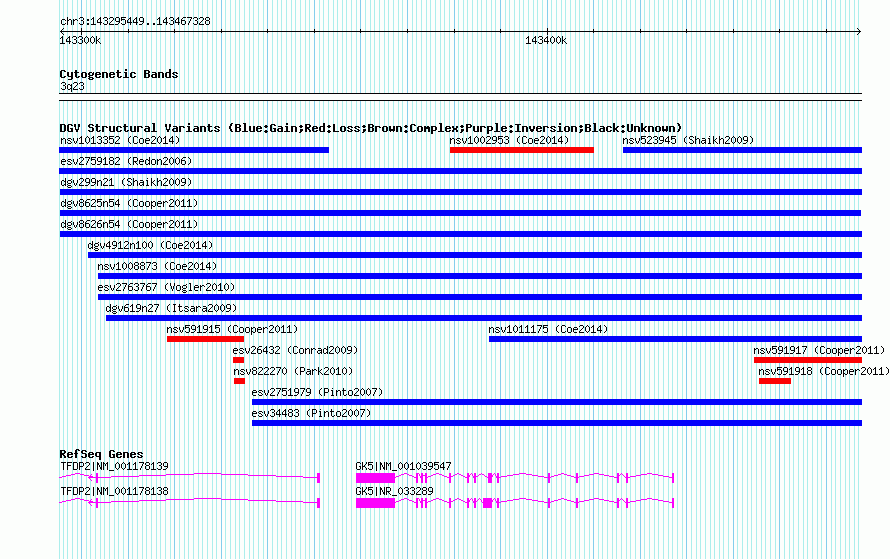The image size is (890, 559).
Task: Click the nsv1008873 (Coe2014) label
Action: tap(157, 266)
